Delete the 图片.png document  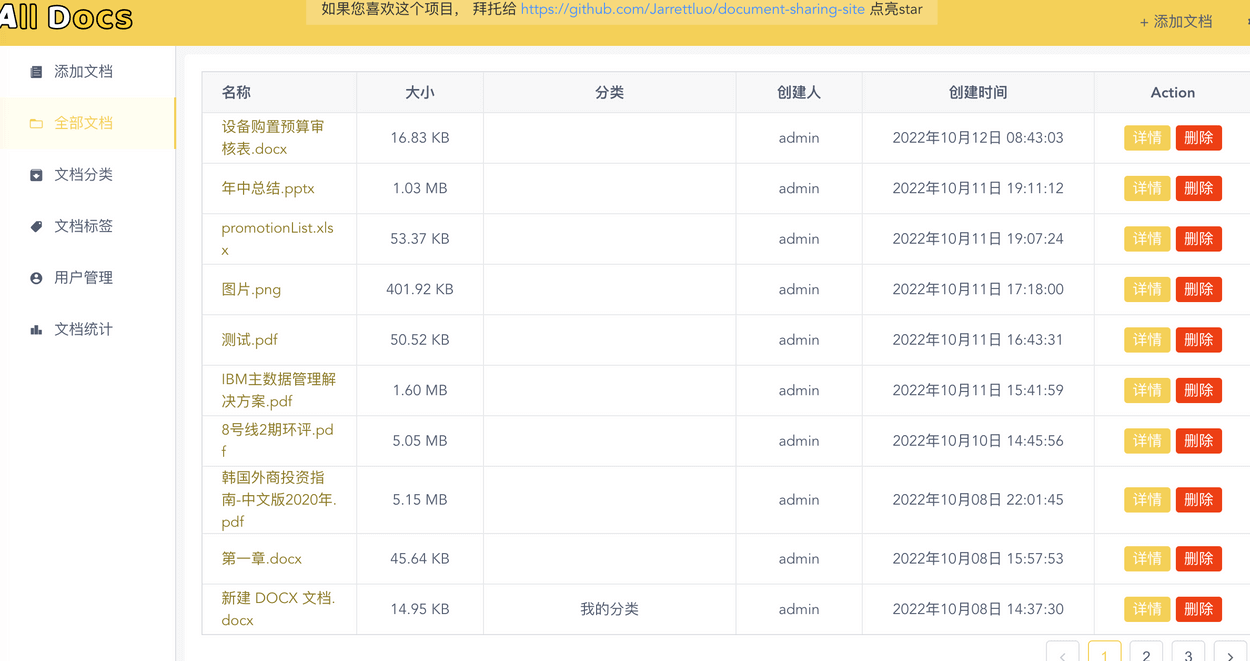pos(1199,289)
